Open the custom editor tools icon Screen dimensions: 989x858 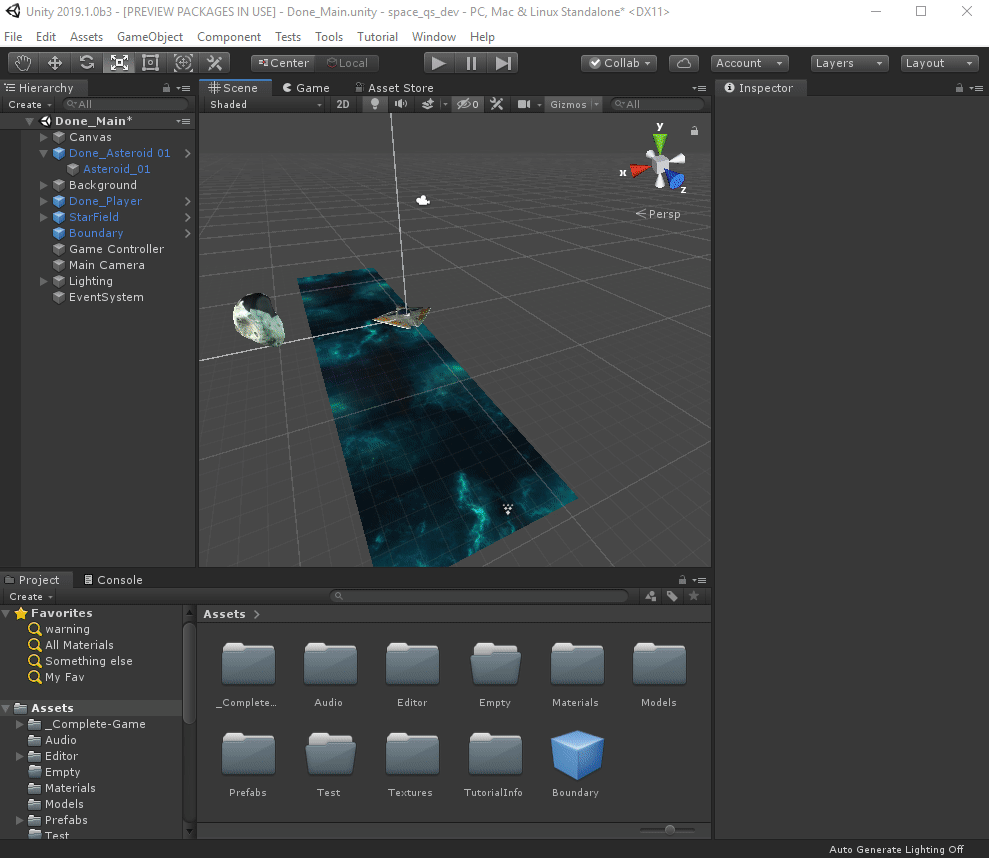click(x=214, y=62)
